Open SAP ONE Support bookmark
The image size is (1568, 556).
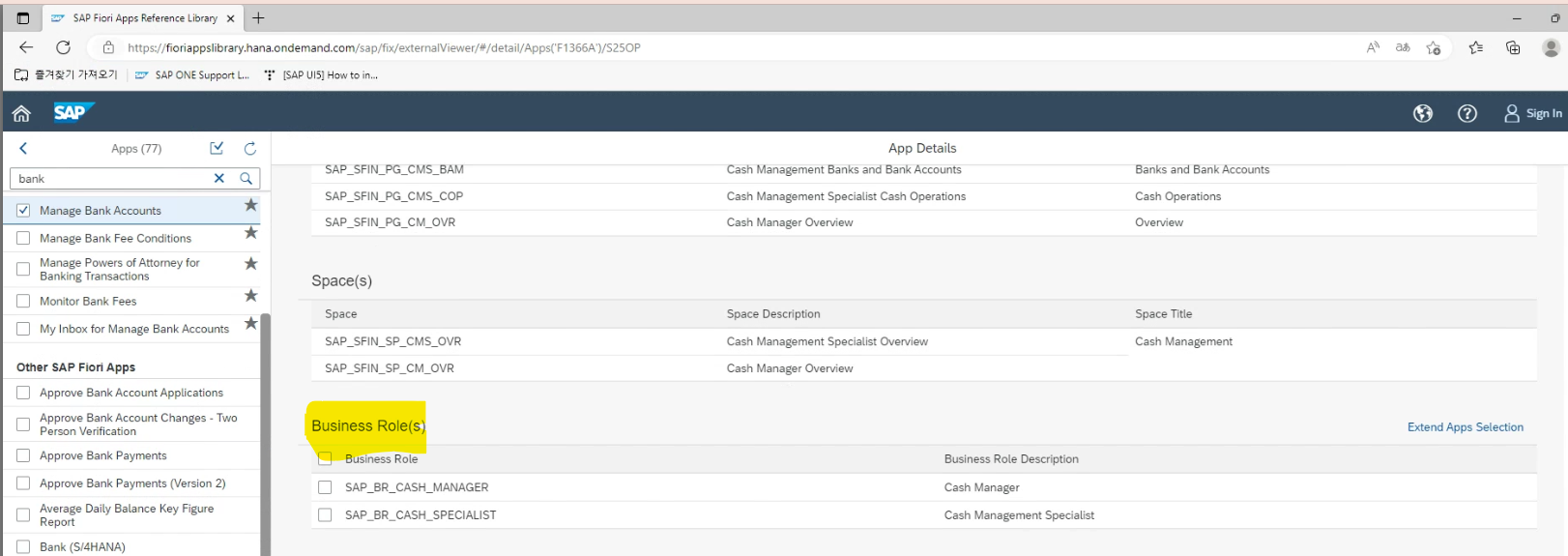coord(191,74)
